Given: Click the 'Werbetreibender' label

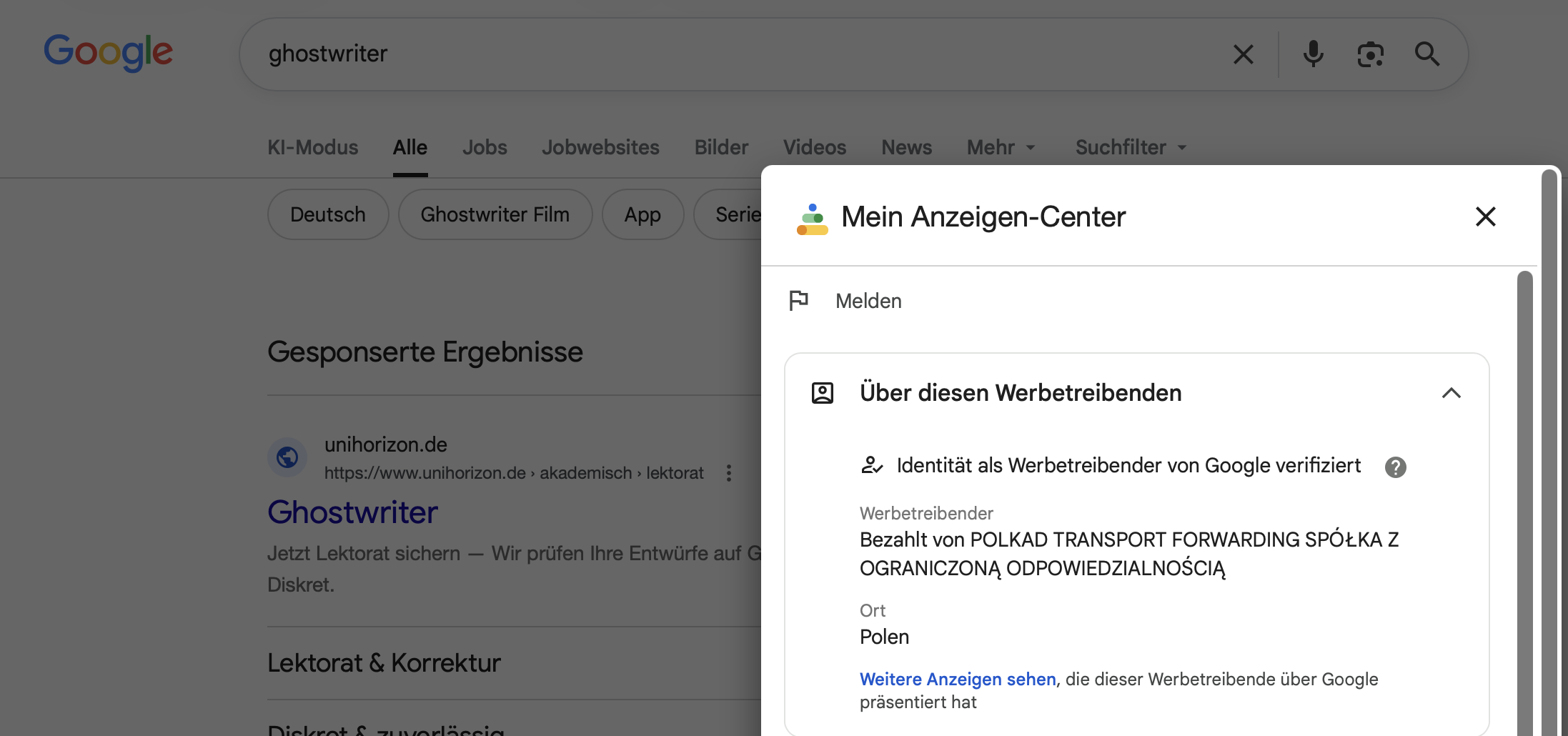Looking at the screenshot, I should [x=926, y=513].
